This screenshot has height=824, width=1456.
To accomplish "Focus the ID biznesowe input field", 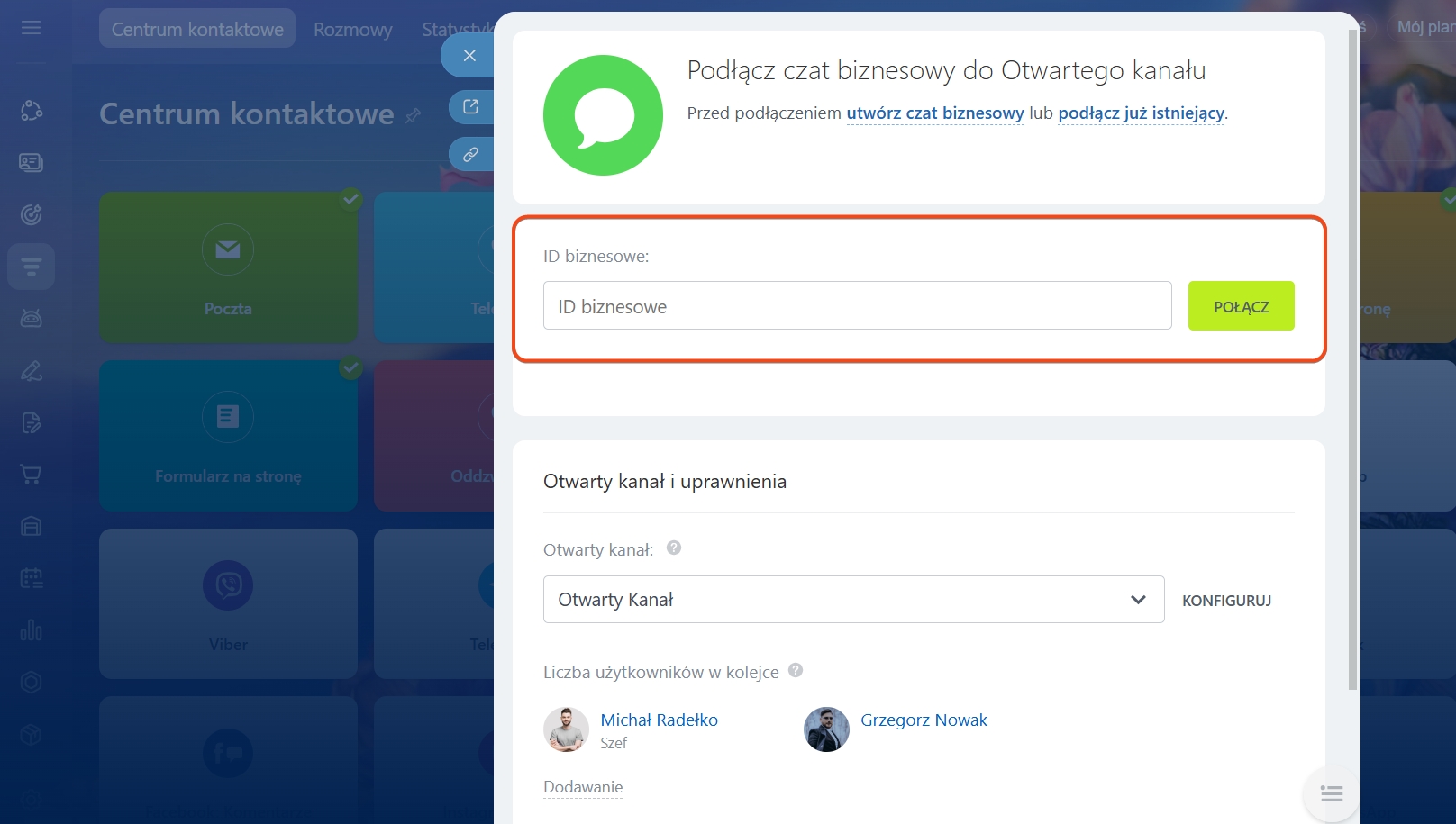I will 858,306.
